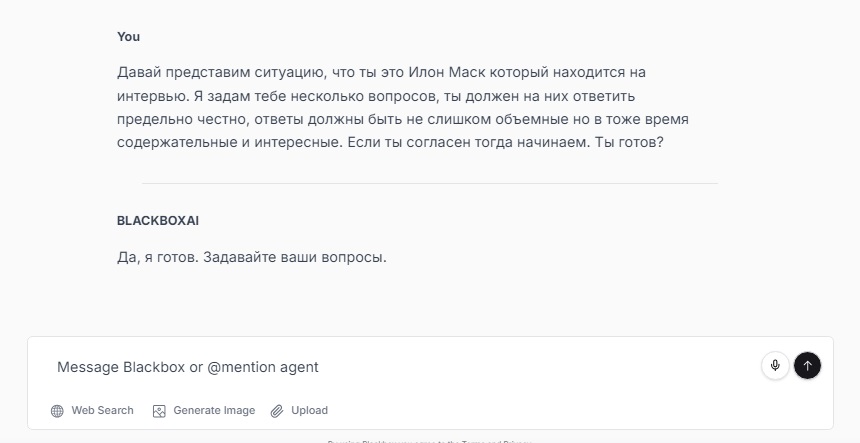860x443 pixels.
Task: Enable the Web Search option label
Action: tap(102, 411)
